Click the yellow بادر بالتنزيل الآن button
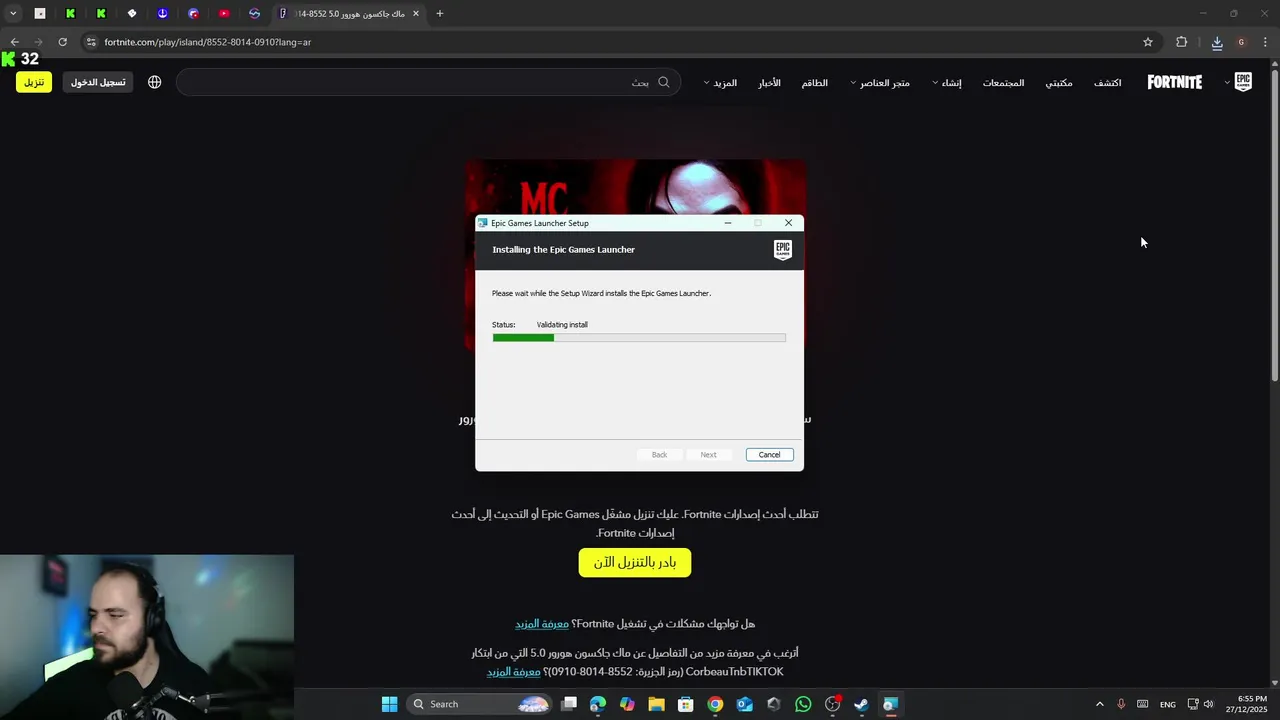 coord(635,562)
